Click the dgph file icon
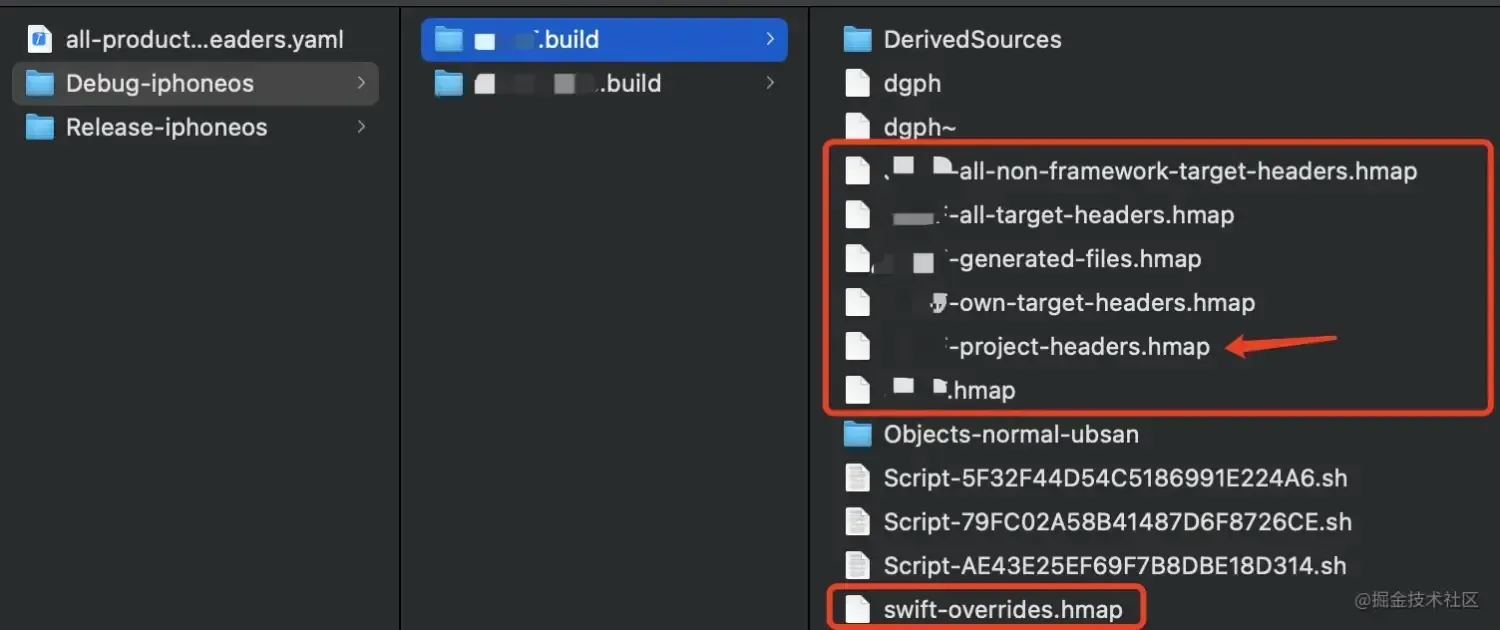 [857, 83]
